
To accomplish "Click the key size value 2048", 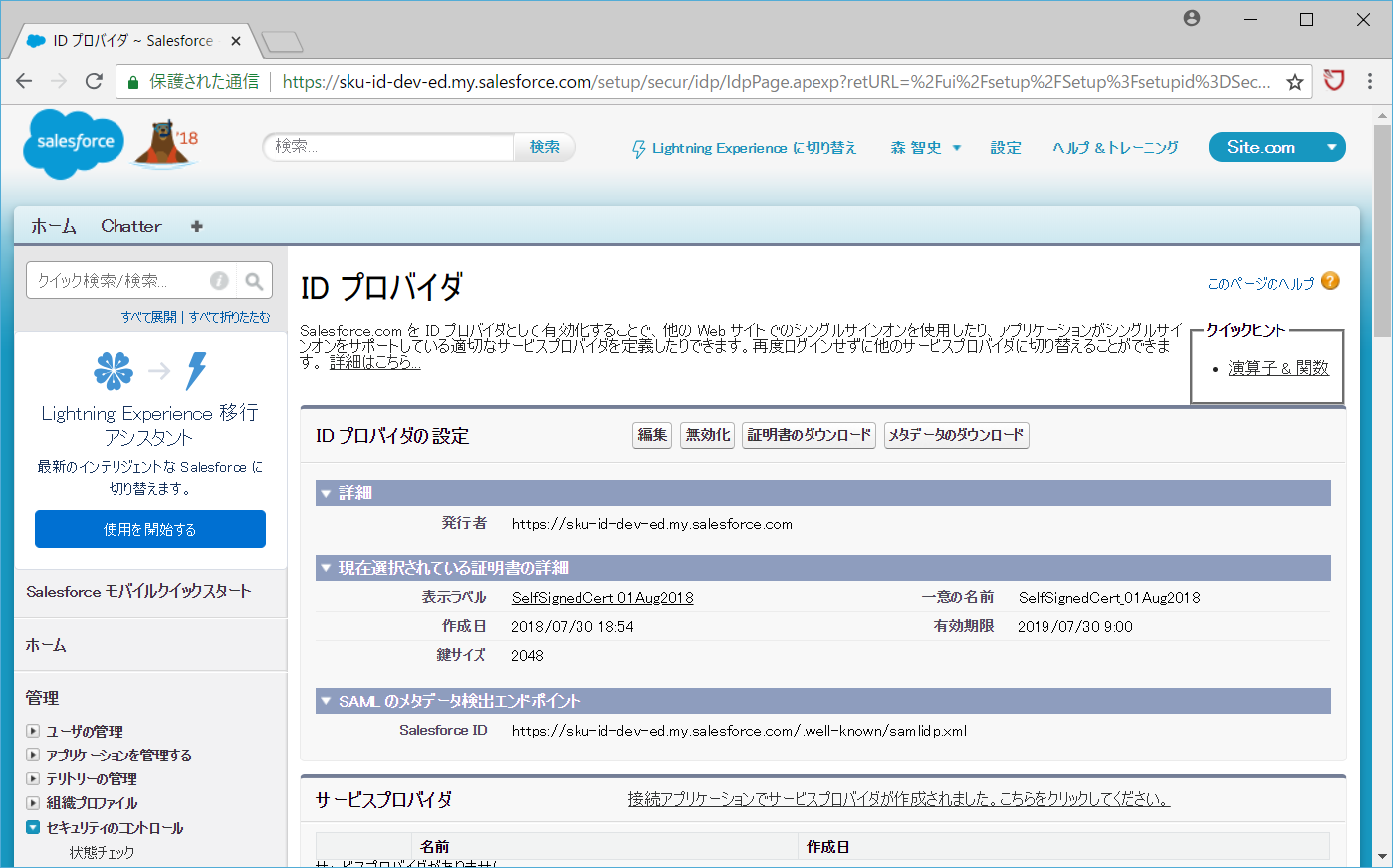I will coord(527,656).
